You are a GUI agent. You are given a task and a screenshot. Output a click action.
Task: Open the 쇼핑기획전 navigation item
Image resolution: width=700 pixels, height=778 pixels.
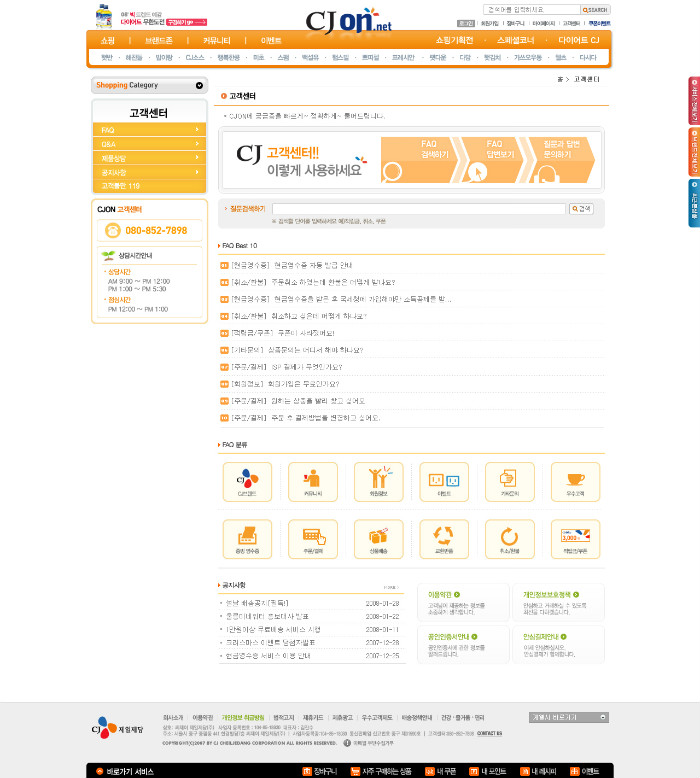pos(454,40)
